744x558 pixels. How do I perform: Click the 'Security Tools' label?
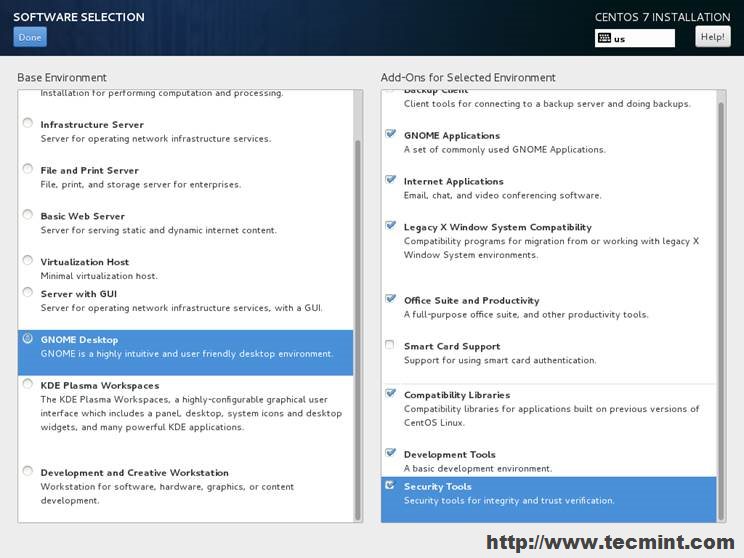tap(437, 487)
